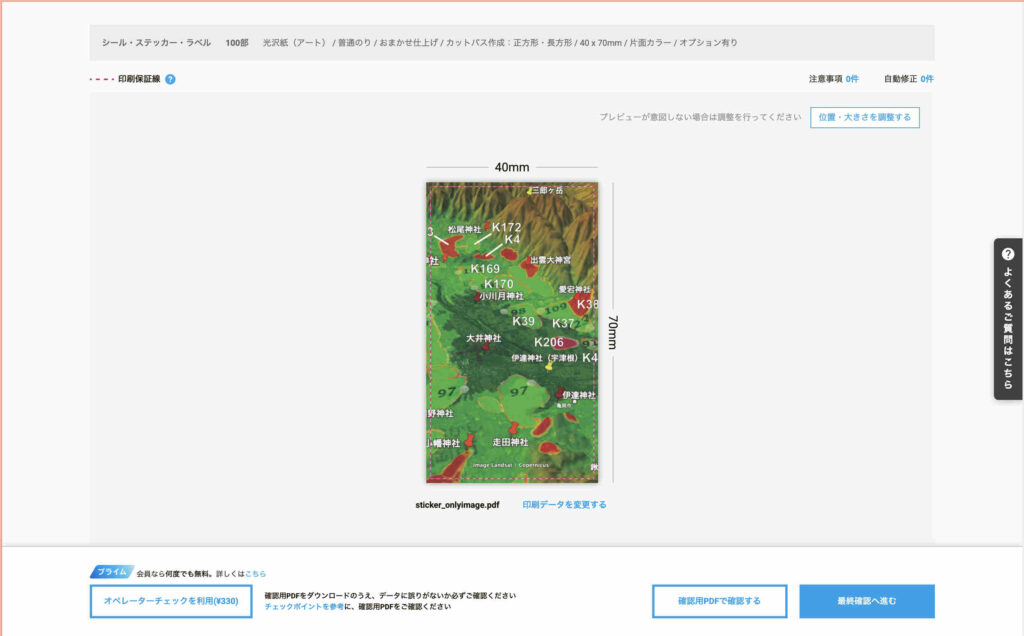Click 印刷データを変更する link

pos(564,505)
